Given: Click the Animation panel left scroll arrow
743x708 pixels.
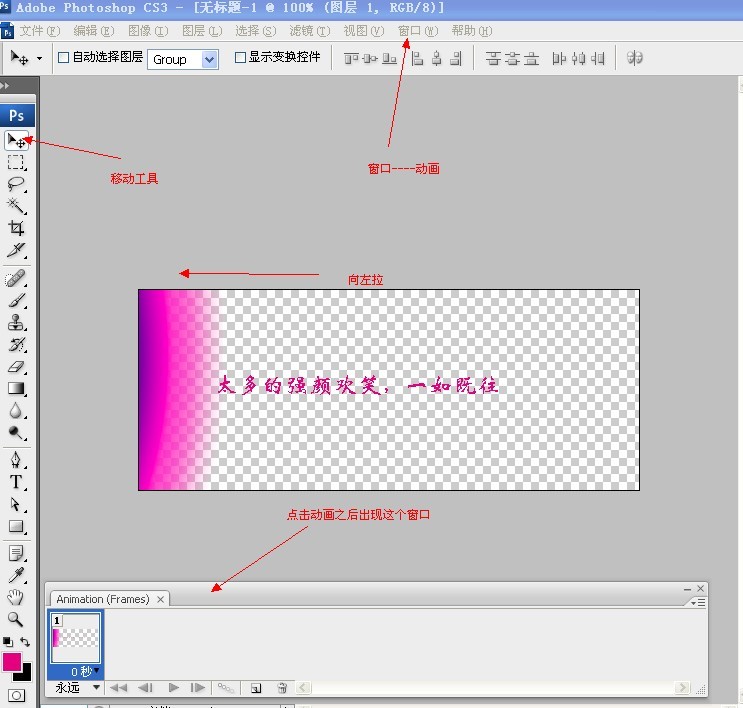Looking at the screenshot, I should 304,688.
